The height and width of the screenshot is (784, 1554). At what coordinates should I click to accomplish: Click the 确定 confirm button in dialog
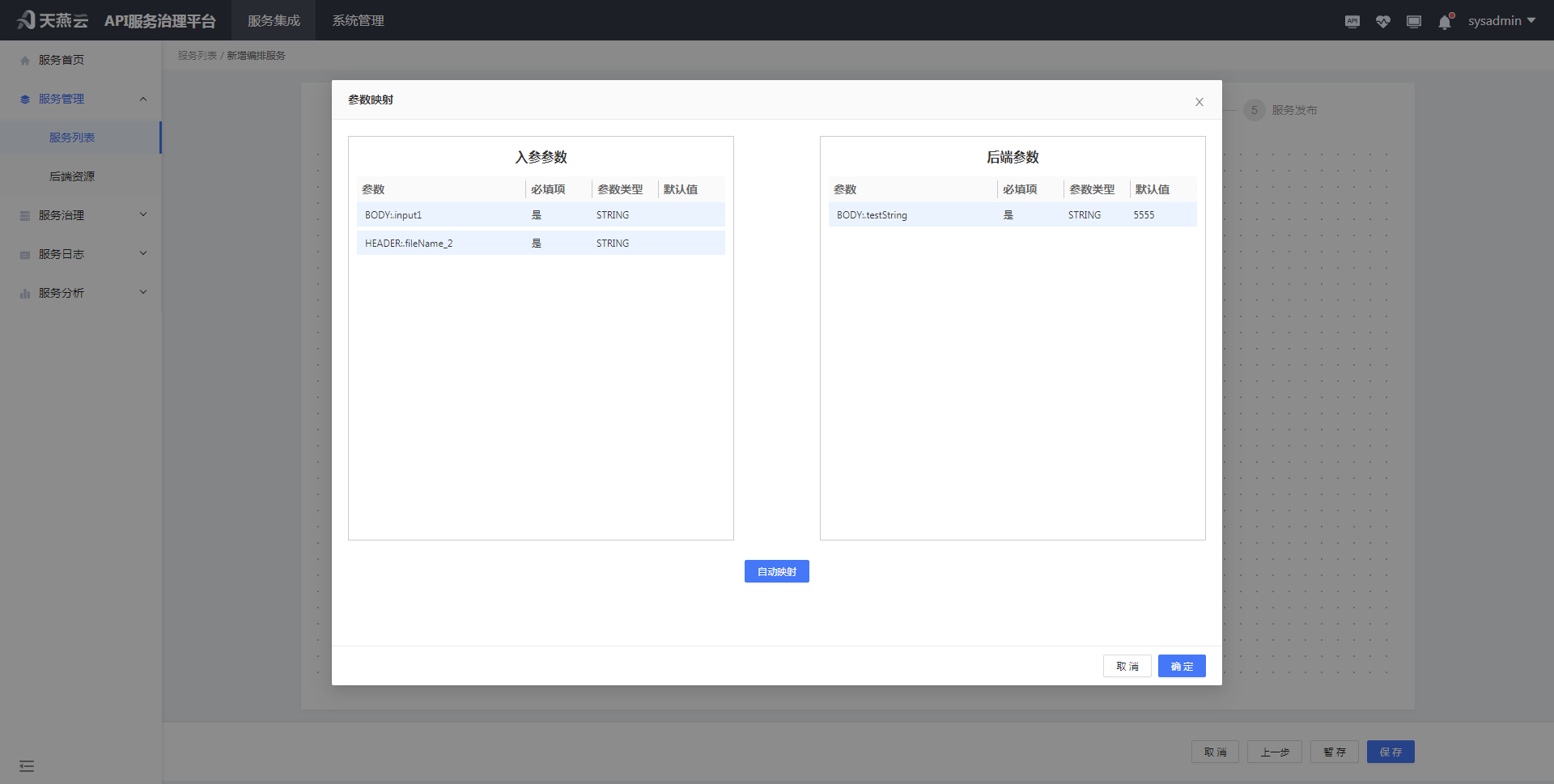coord(1181,666)
